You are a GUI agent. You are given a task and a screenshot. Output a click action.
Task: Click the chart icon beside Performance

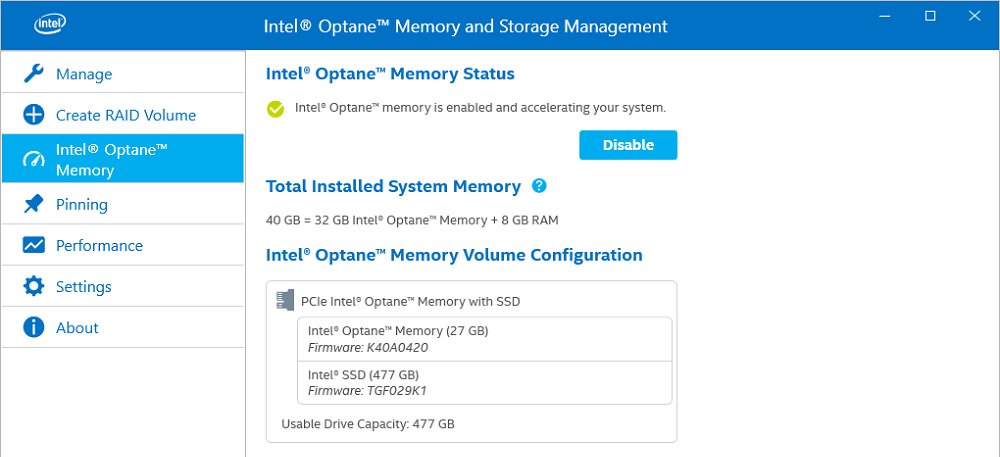click(34, 245)
